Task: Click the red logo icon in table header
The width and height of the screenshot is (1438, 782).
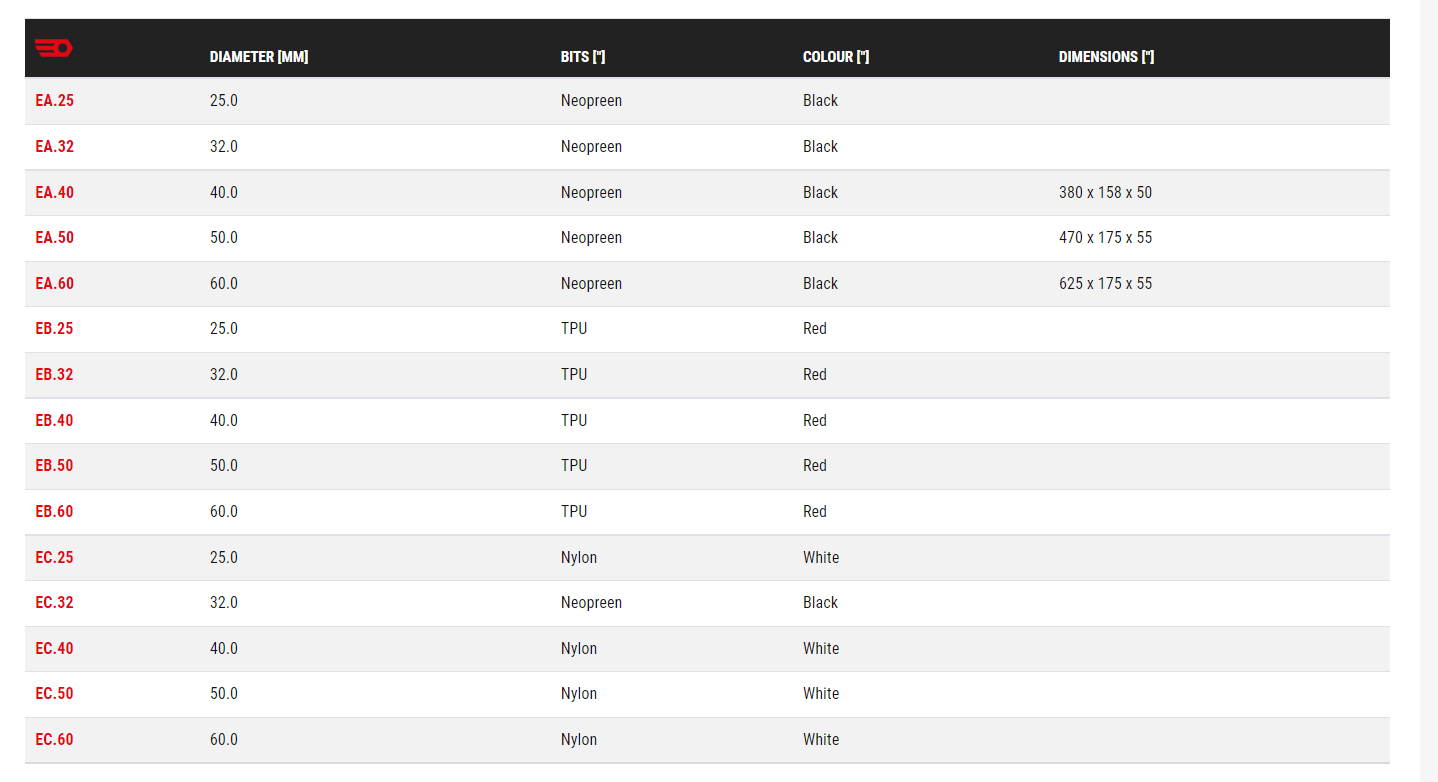Action: [x=53, y=47]
